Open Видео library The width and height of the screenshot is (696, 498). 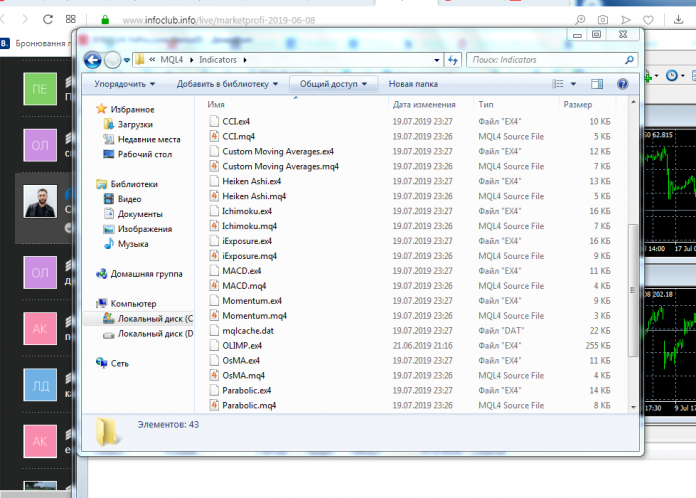130,199
